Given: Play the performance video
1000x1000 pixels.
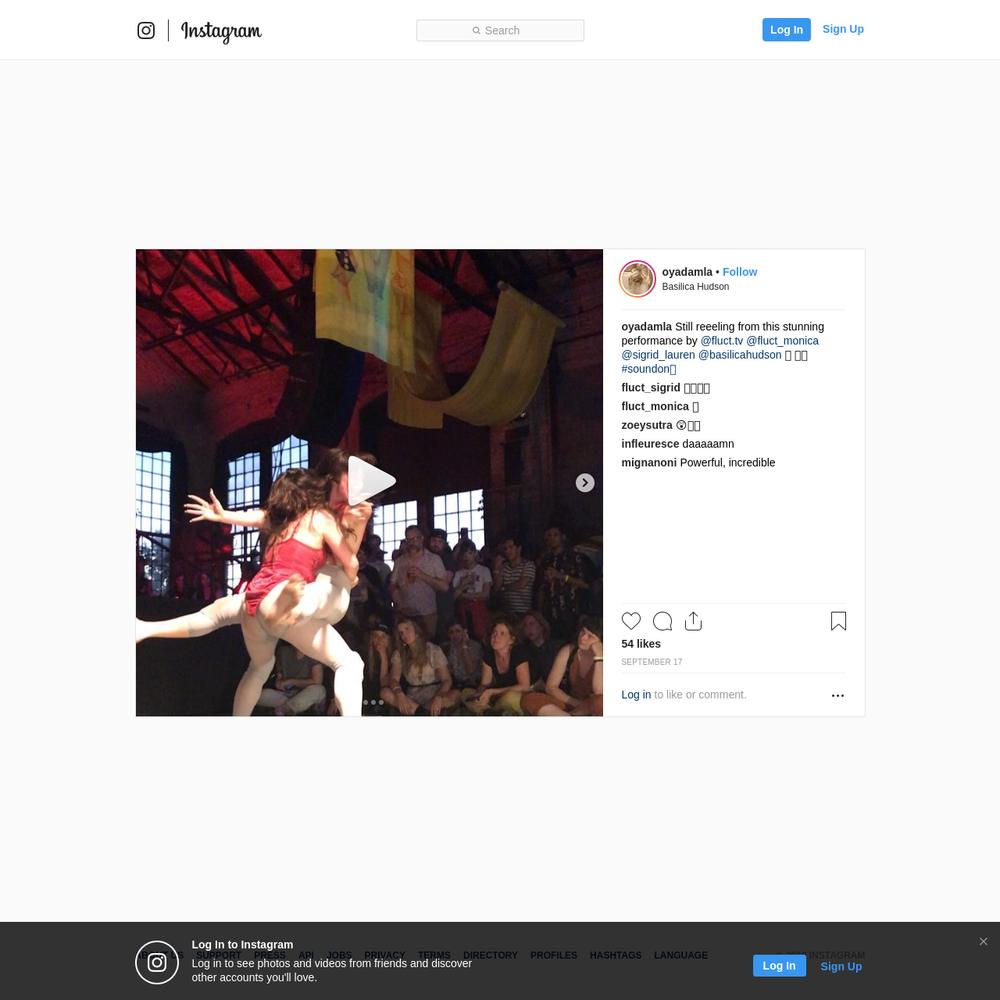Looking at the screenshot, I should [371, 481].
